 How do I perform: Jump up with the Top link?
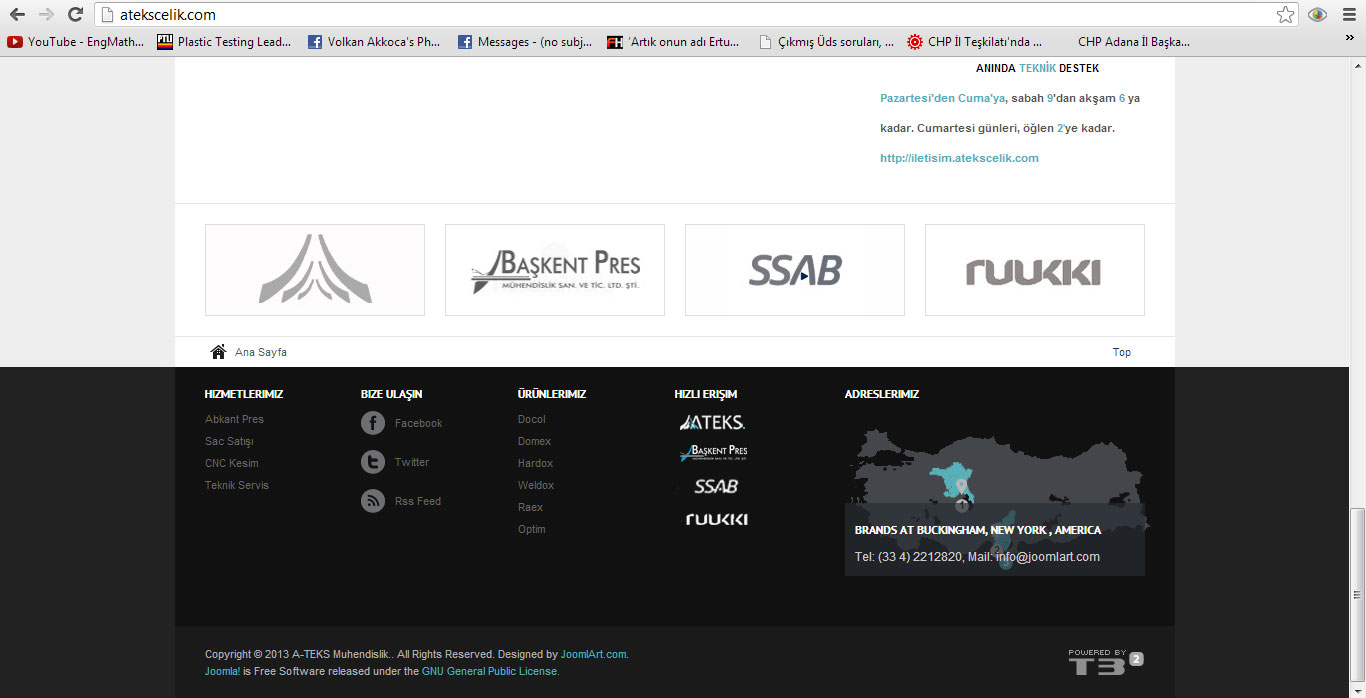click(1122, 352)
